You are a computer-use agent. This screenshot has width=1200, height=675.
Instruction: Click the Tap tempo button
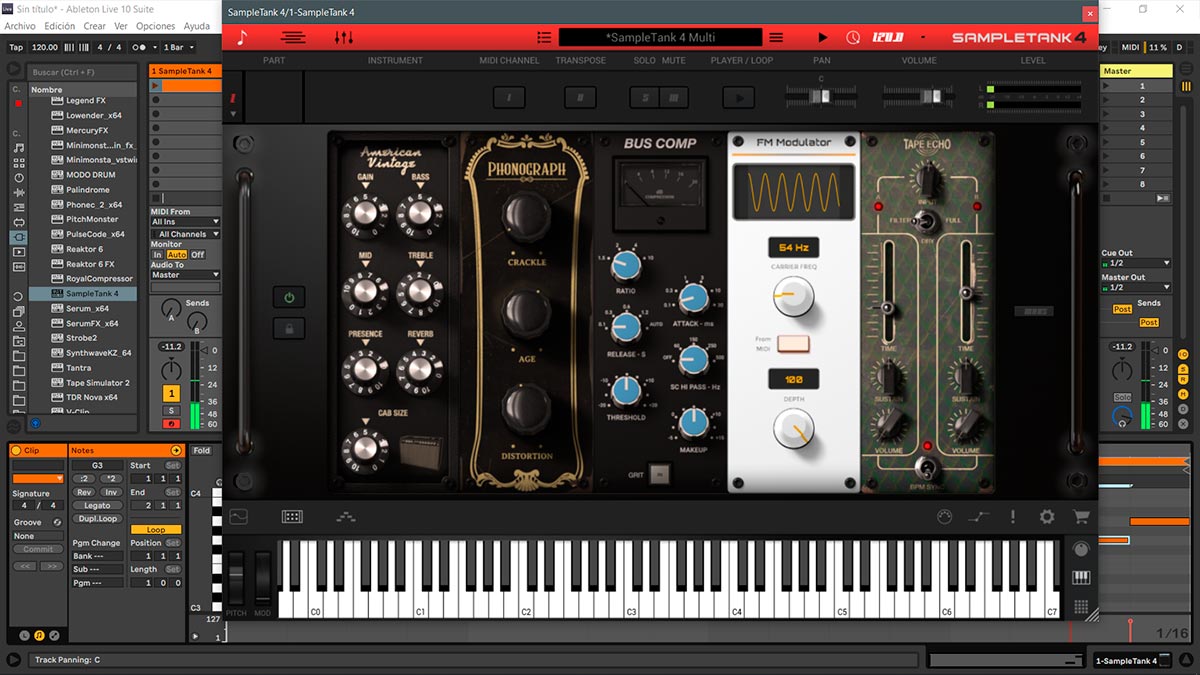16,47
